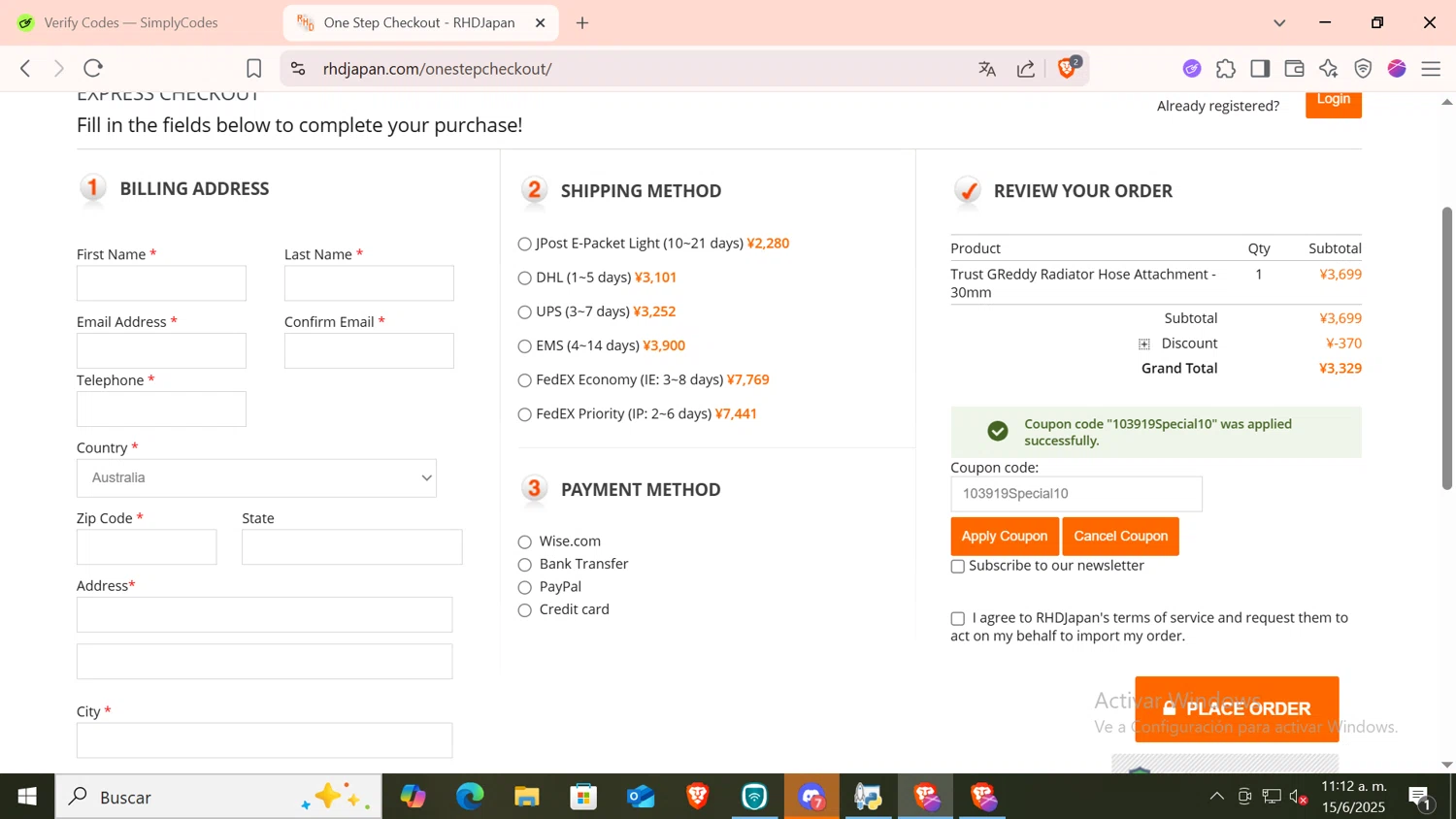Click the Telephone field
1456x819 pixels.
pyautogui.click(x=161, y=409)
